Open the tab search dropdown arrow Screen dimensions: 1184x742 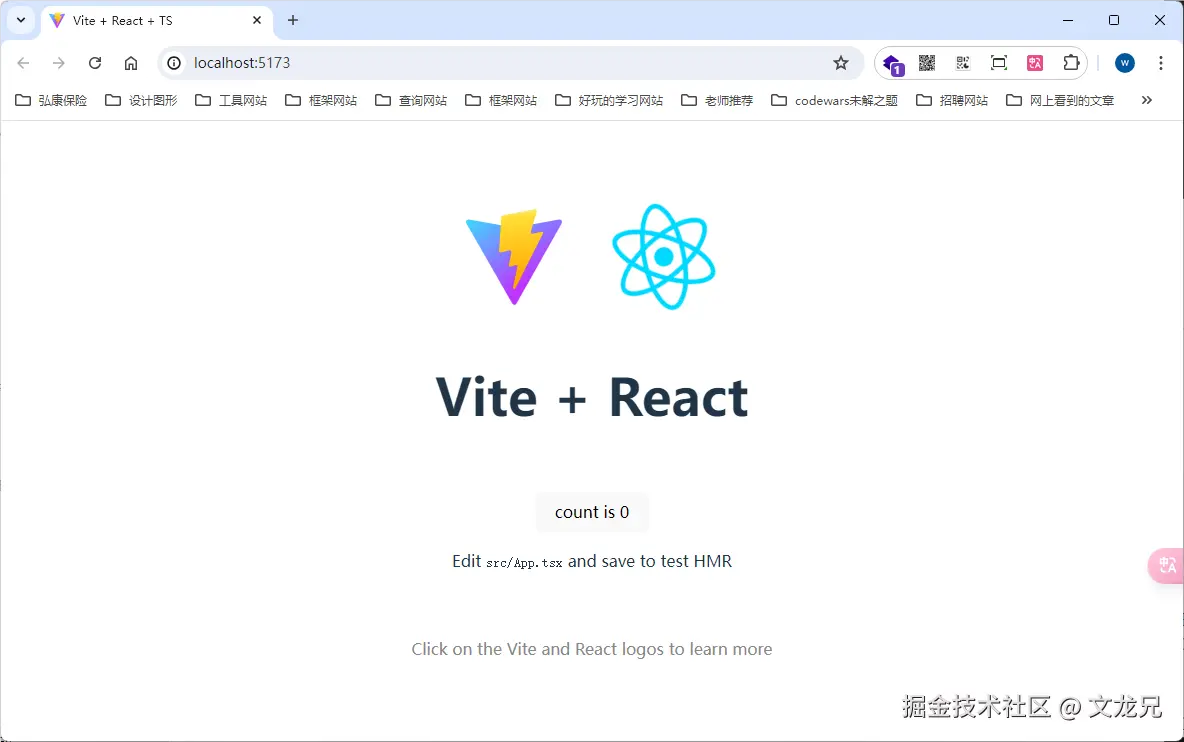pos(21,20)
